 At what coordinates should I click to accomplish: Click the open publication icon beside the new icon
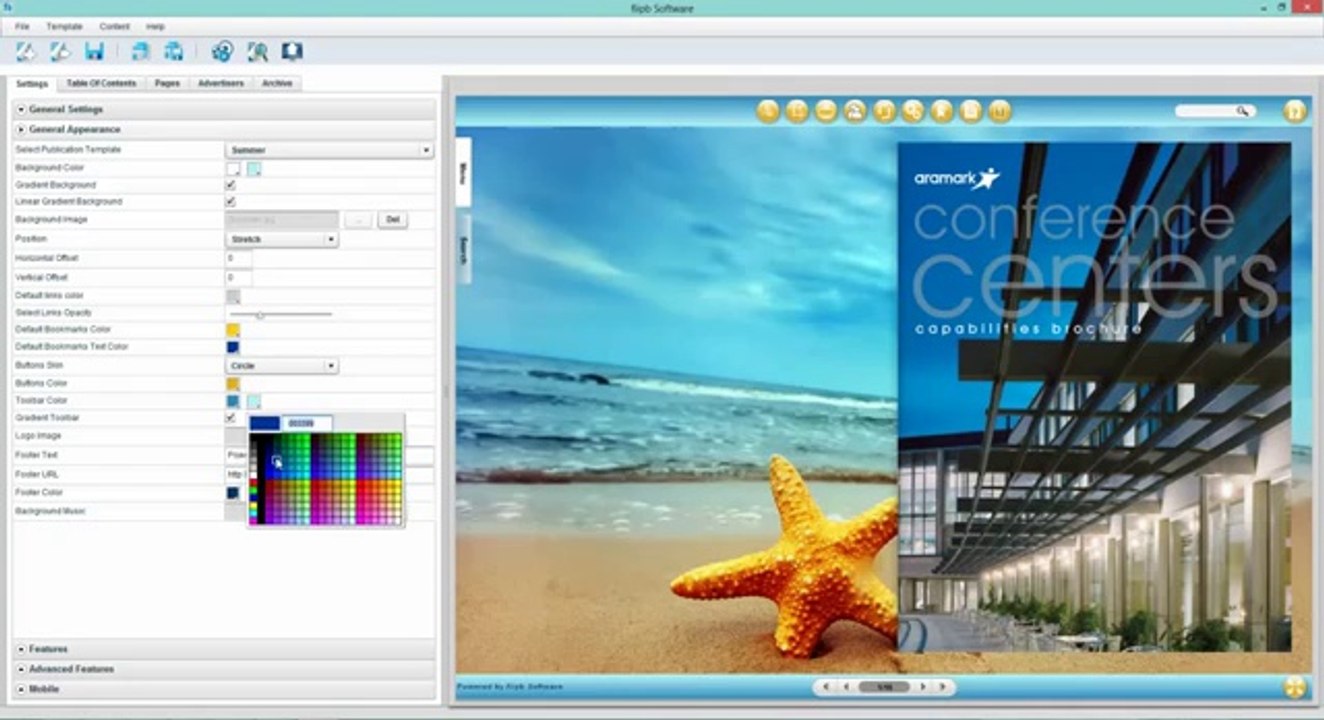tap(60, 51)
